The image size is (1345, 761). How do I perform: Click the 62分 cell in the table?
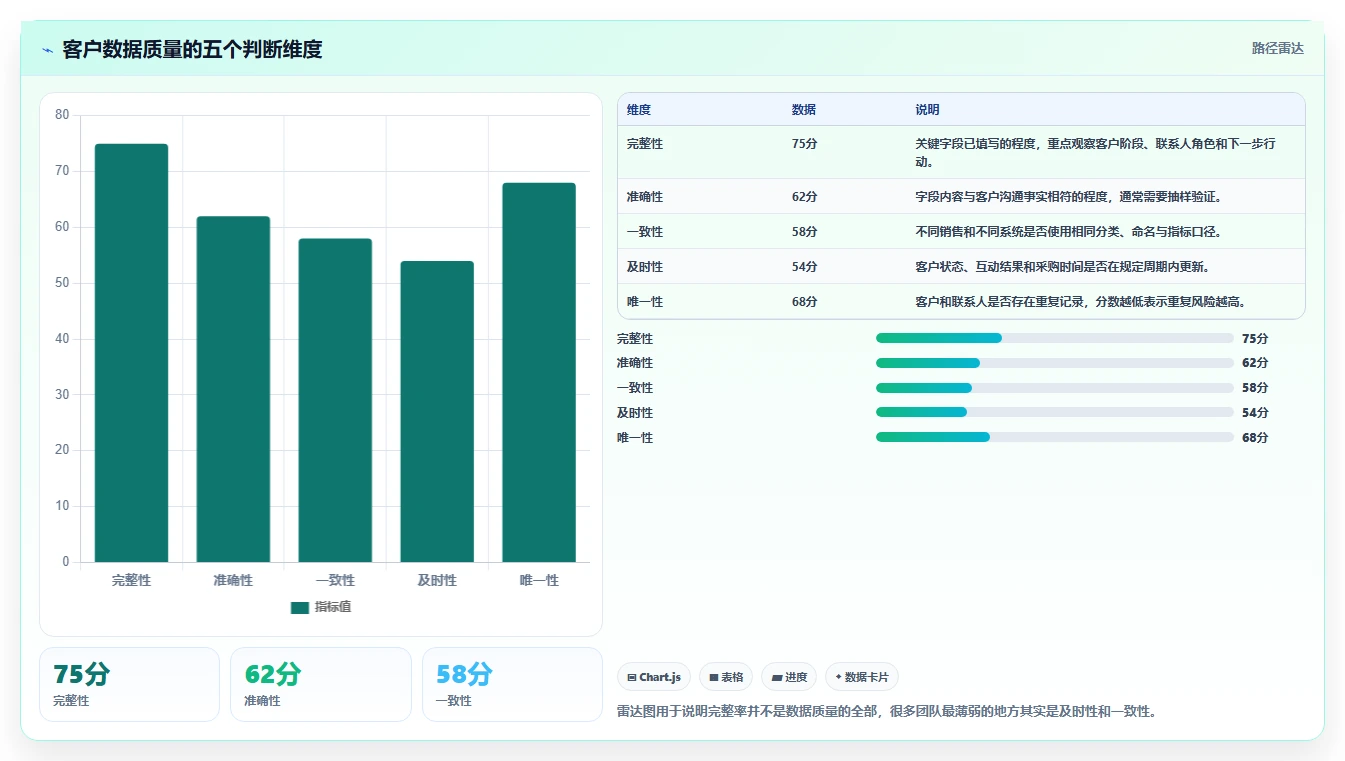tap(805, 197)
